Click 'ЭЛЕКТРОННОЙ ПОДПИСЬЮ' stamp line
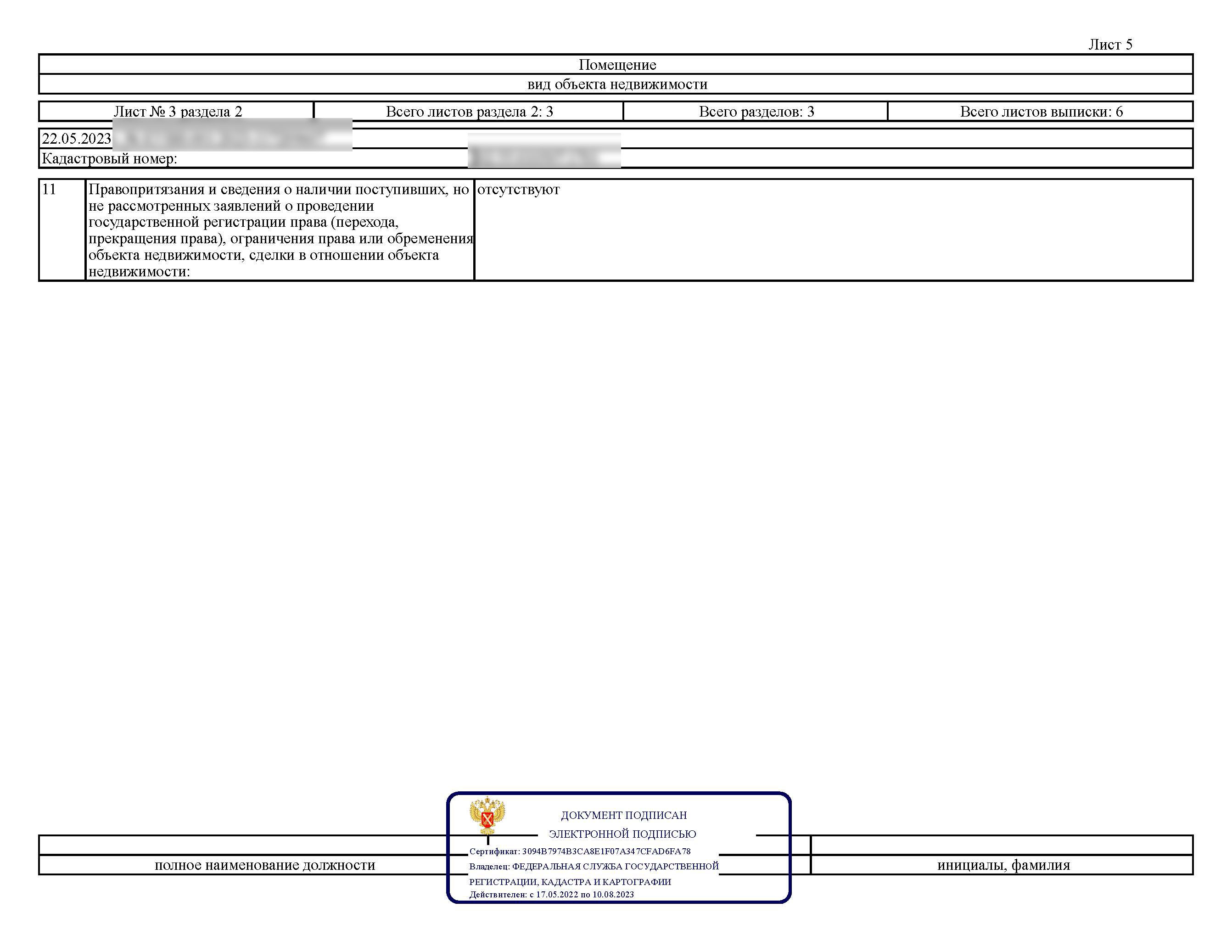The height and width of the screenshot is (952, 1232). click(x=622, y=834)
